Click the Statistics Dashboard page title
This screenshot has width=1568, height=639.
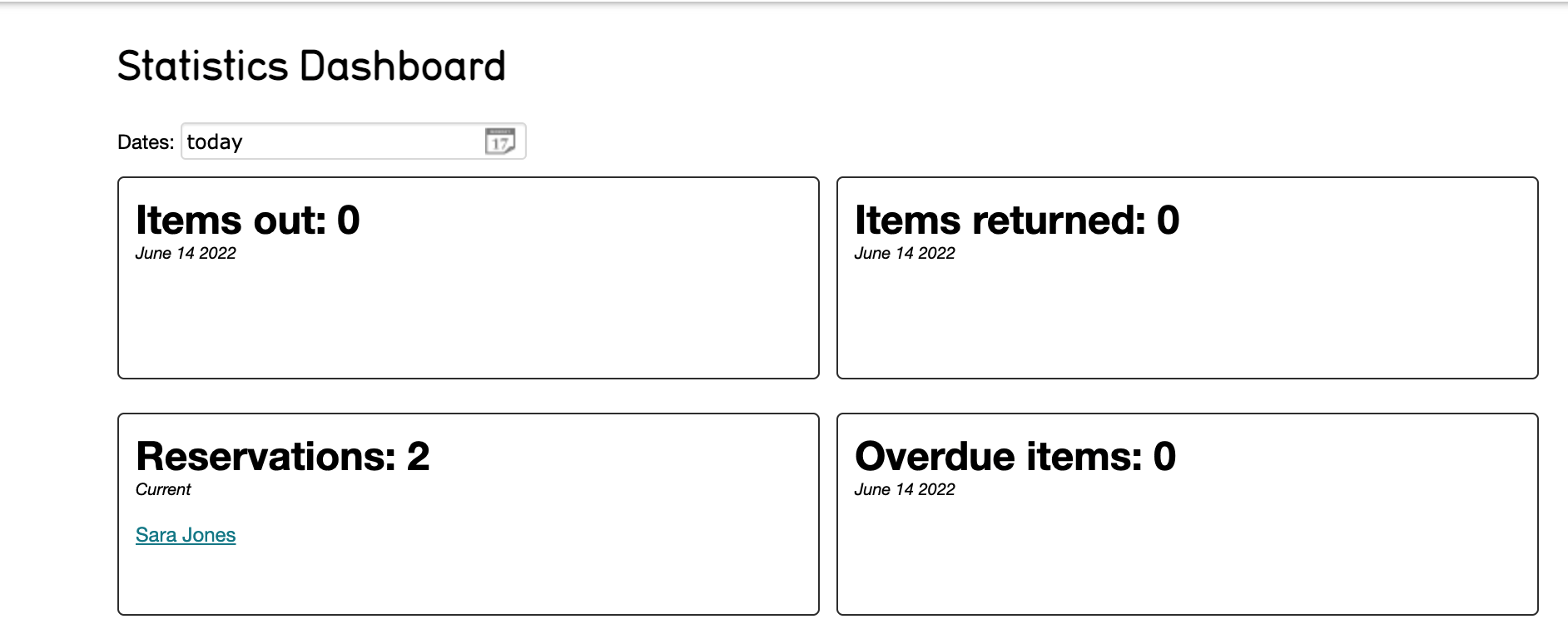click(311, 67)
